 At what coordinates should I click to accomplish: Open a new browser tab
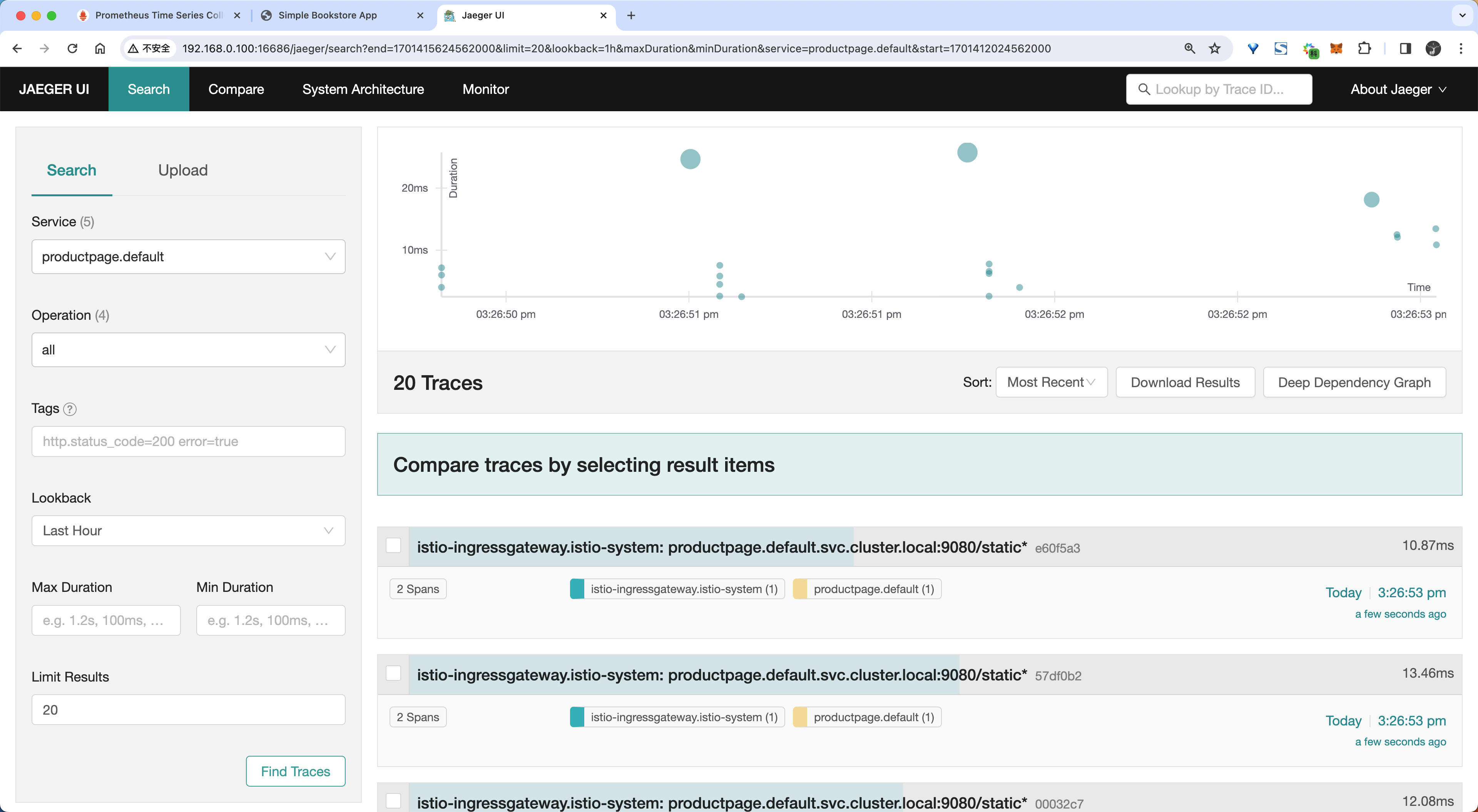[x=631, y=15]
